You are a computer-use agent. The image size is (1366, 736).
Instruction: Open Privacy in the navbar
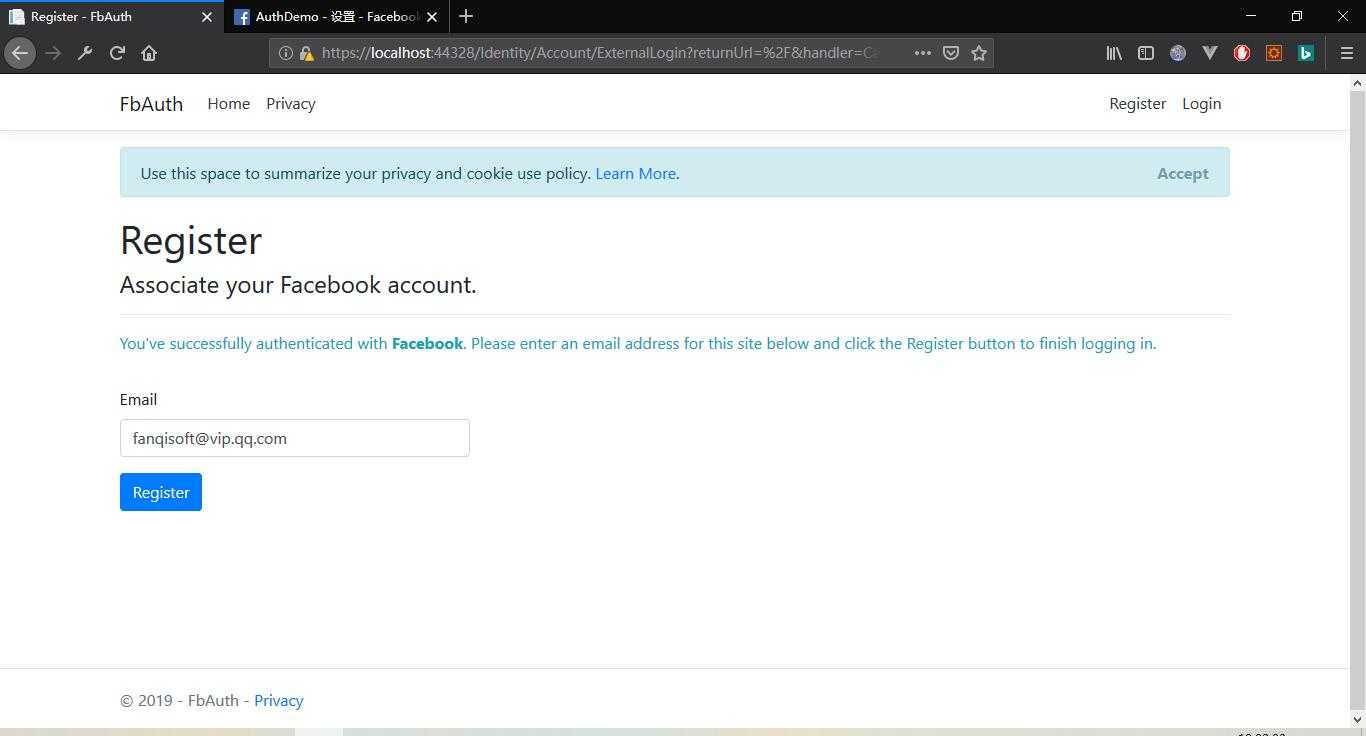click(x=291, y=104)
